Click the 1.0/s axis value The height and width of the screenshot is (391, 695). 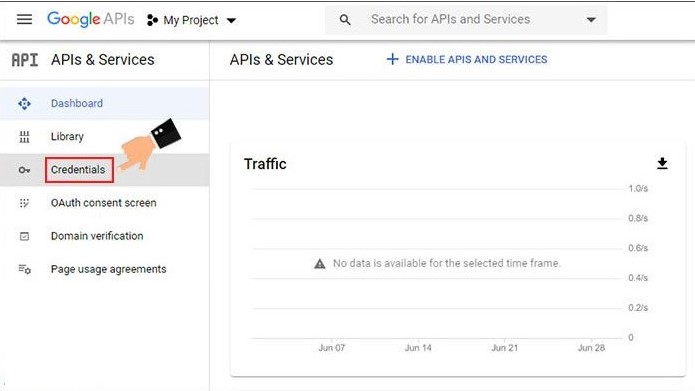point(638,188)
